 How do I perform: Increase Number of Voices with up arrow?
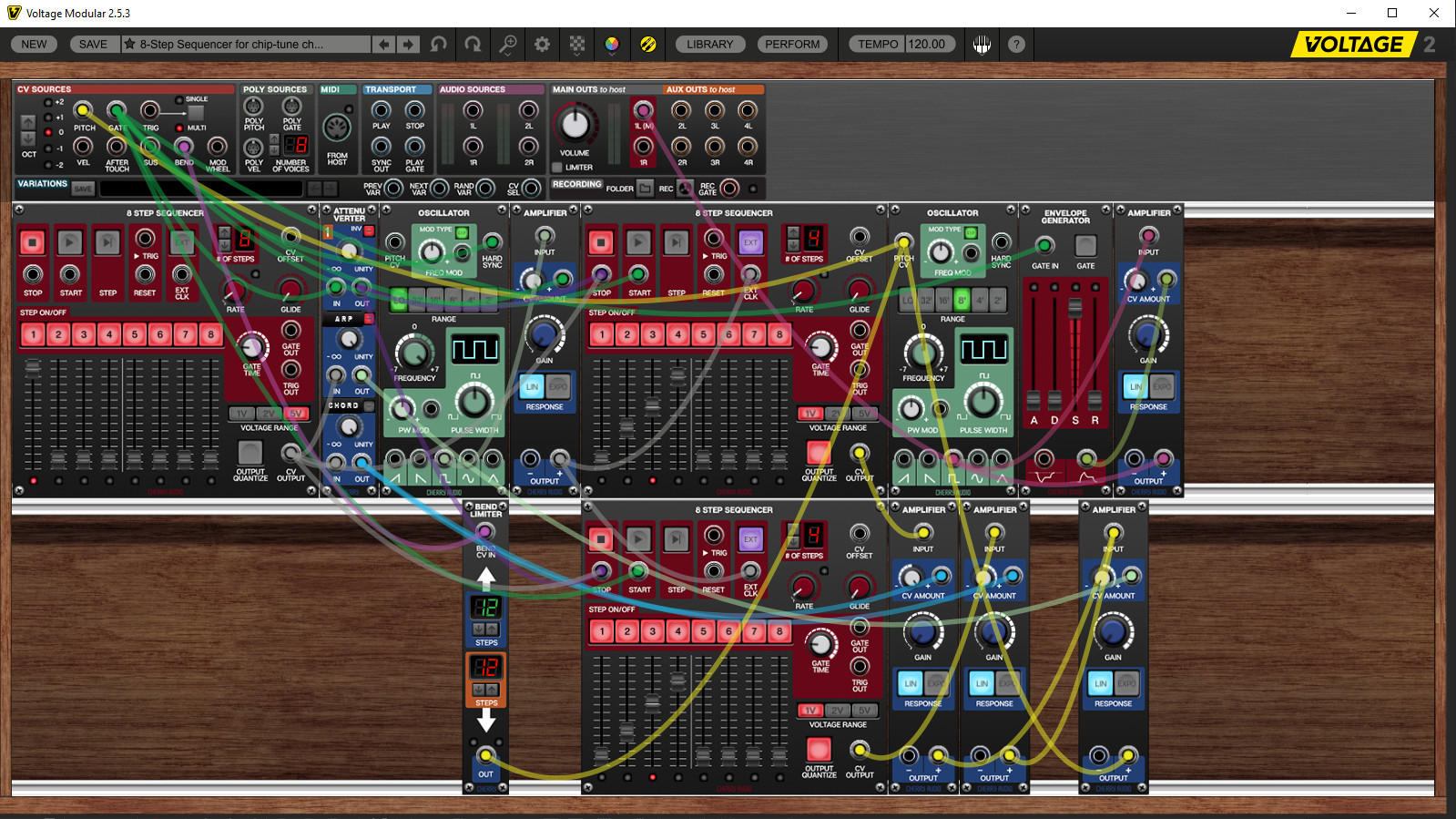(x=275, y=139)
